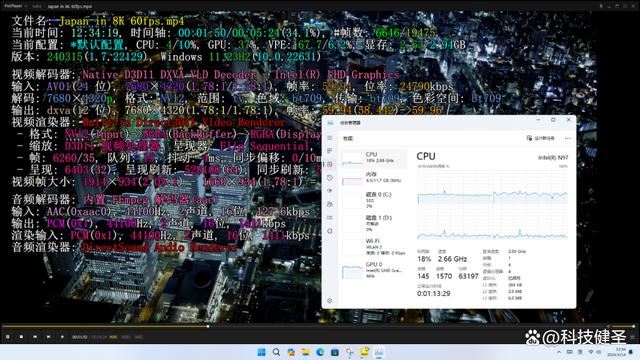The image size is (640, 360).
Task: Open App history in Task Manager sidebar
Action: click(330, 178)
